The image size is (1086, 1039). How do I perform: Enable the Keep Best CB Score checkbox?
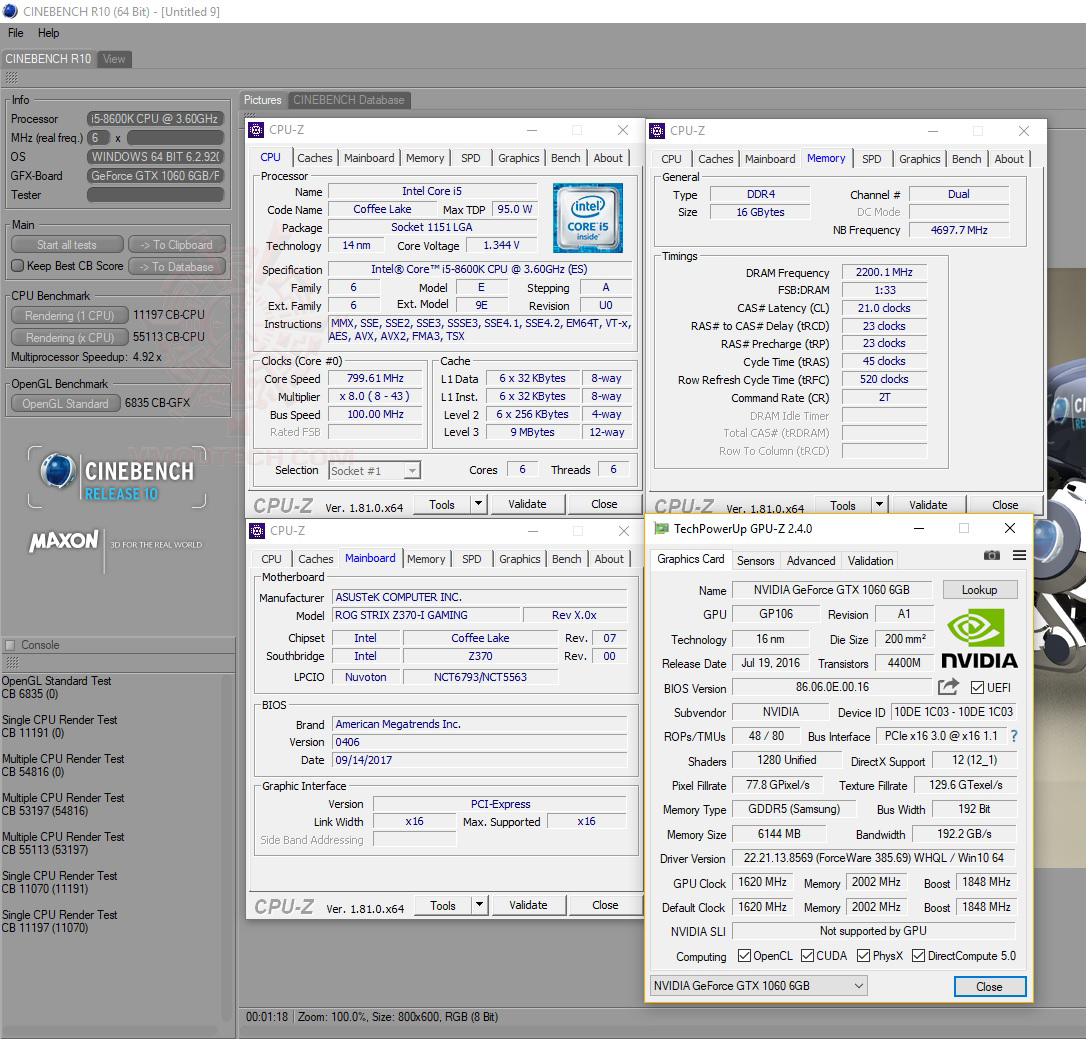(17, 266)
